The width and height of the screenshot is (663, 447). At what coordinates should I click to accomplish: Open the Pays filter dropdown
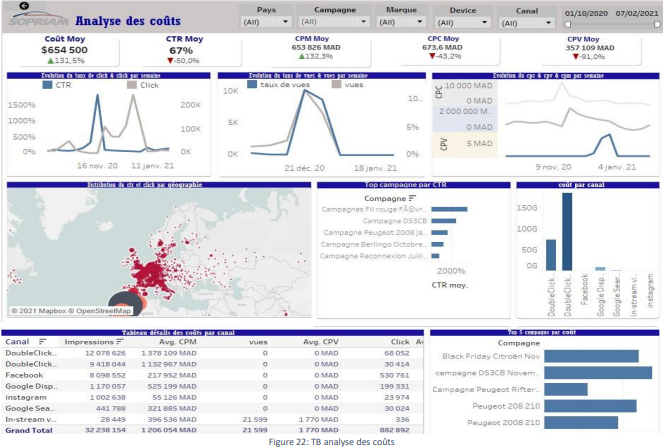point(266,22)
